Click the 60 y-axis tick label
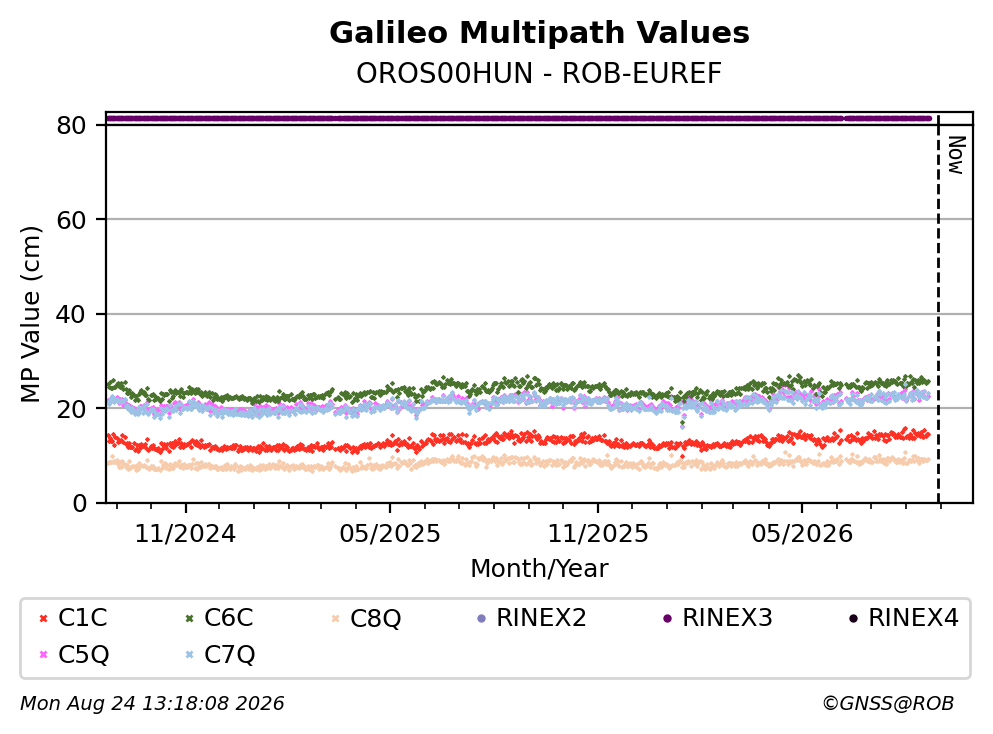This screenshot has width=993, height=734. [71, 220]
